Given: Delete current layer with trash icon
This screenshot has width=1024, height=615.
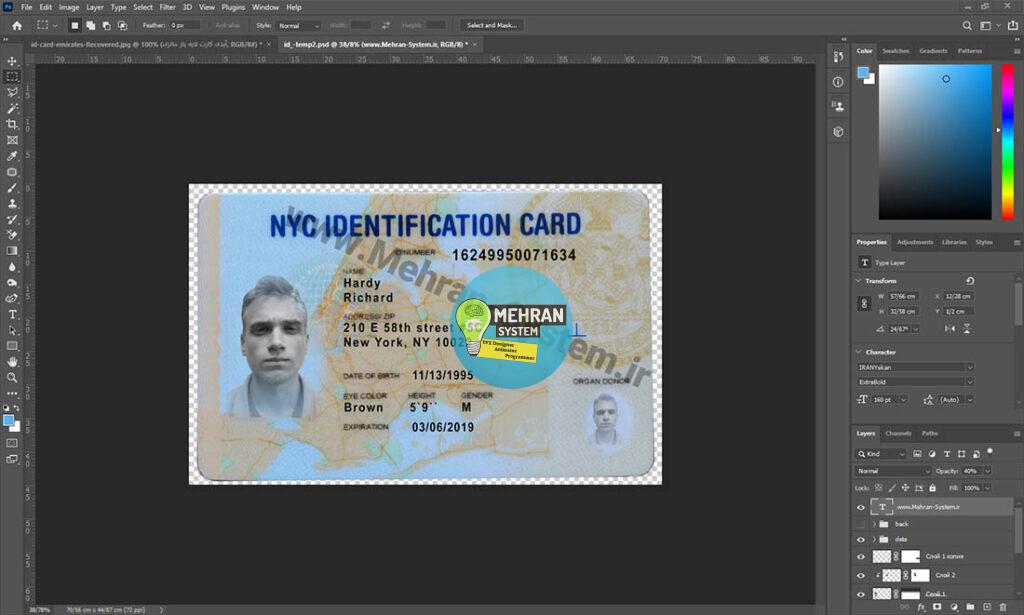Looking at the screenshot, I should (x=1002, y=606).
